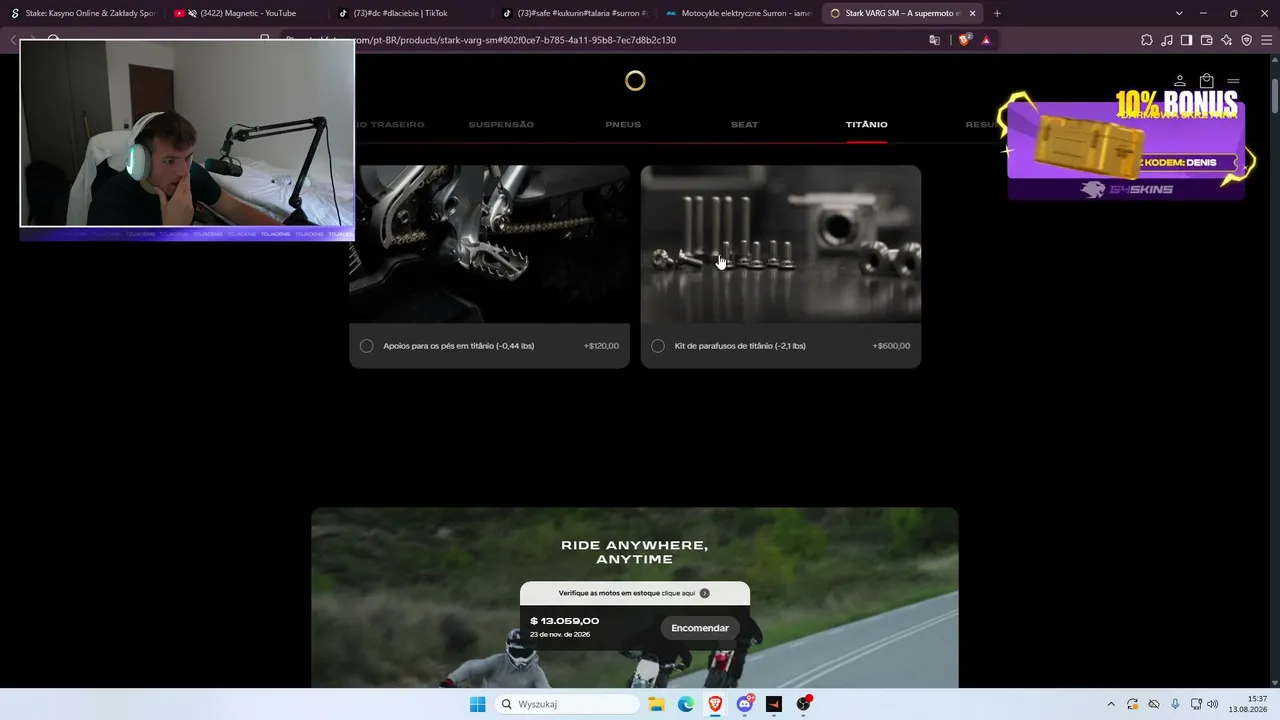Open Microsoft Edge from the taskbar
The image size is (1280, 720).
coord(686,704)
